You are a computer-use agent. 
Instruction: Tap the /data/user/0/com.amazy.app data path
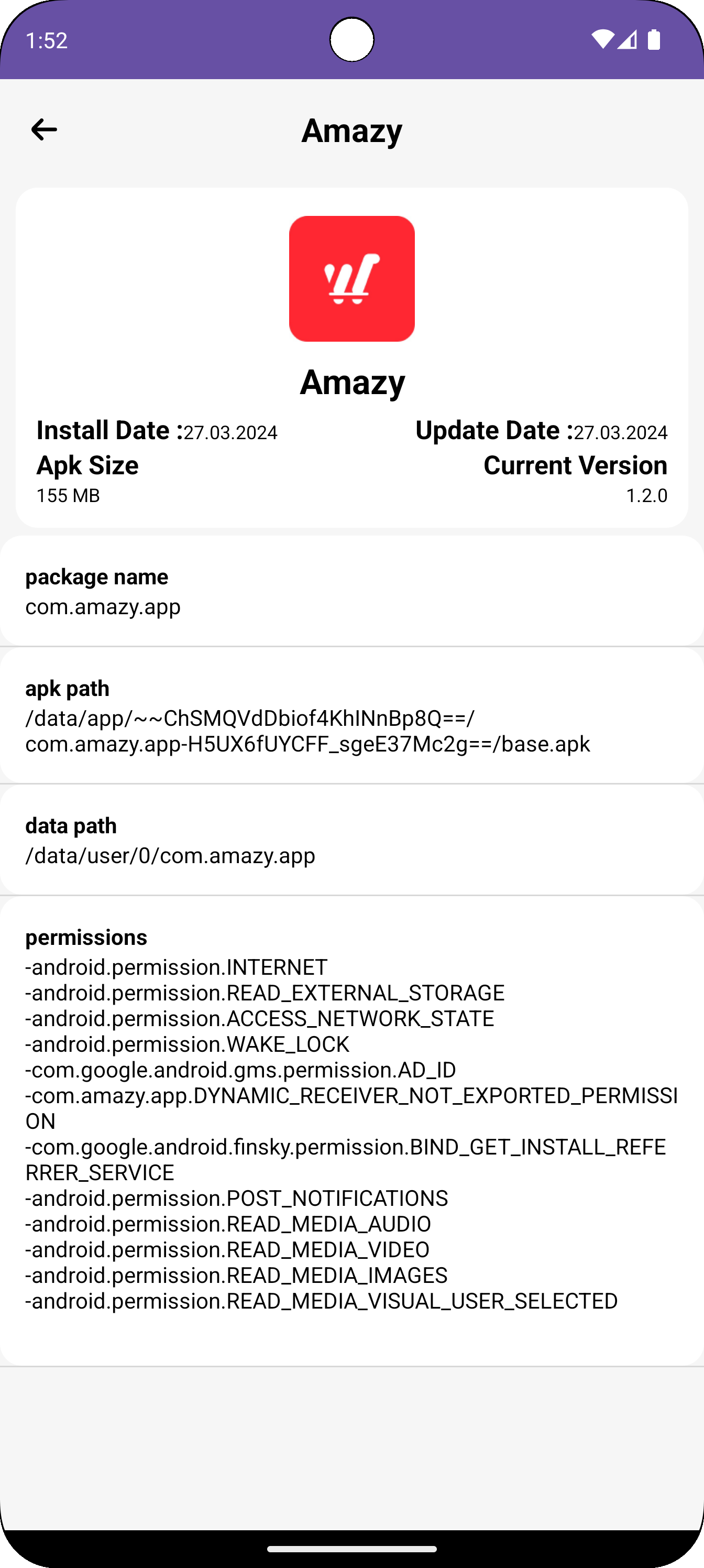pos(170,855)
